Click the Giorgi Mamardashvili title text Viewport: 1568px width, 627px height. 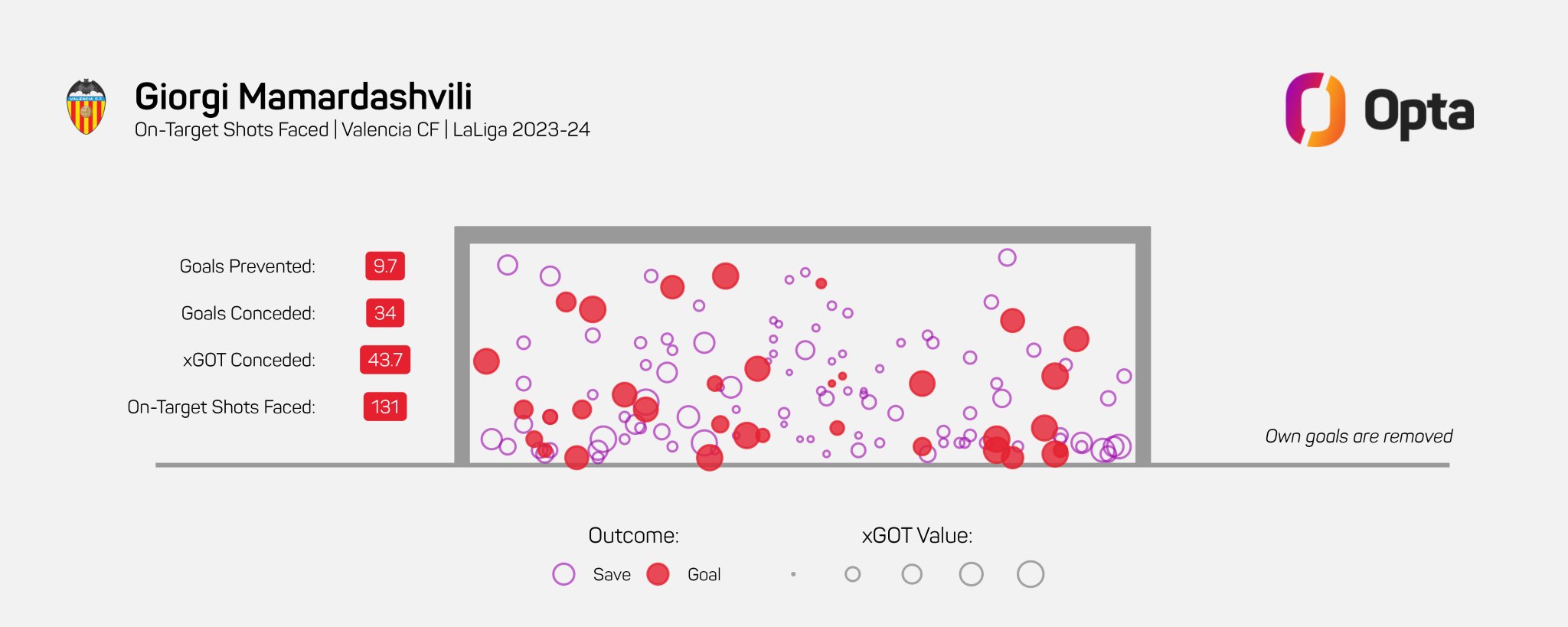(303, 97)
